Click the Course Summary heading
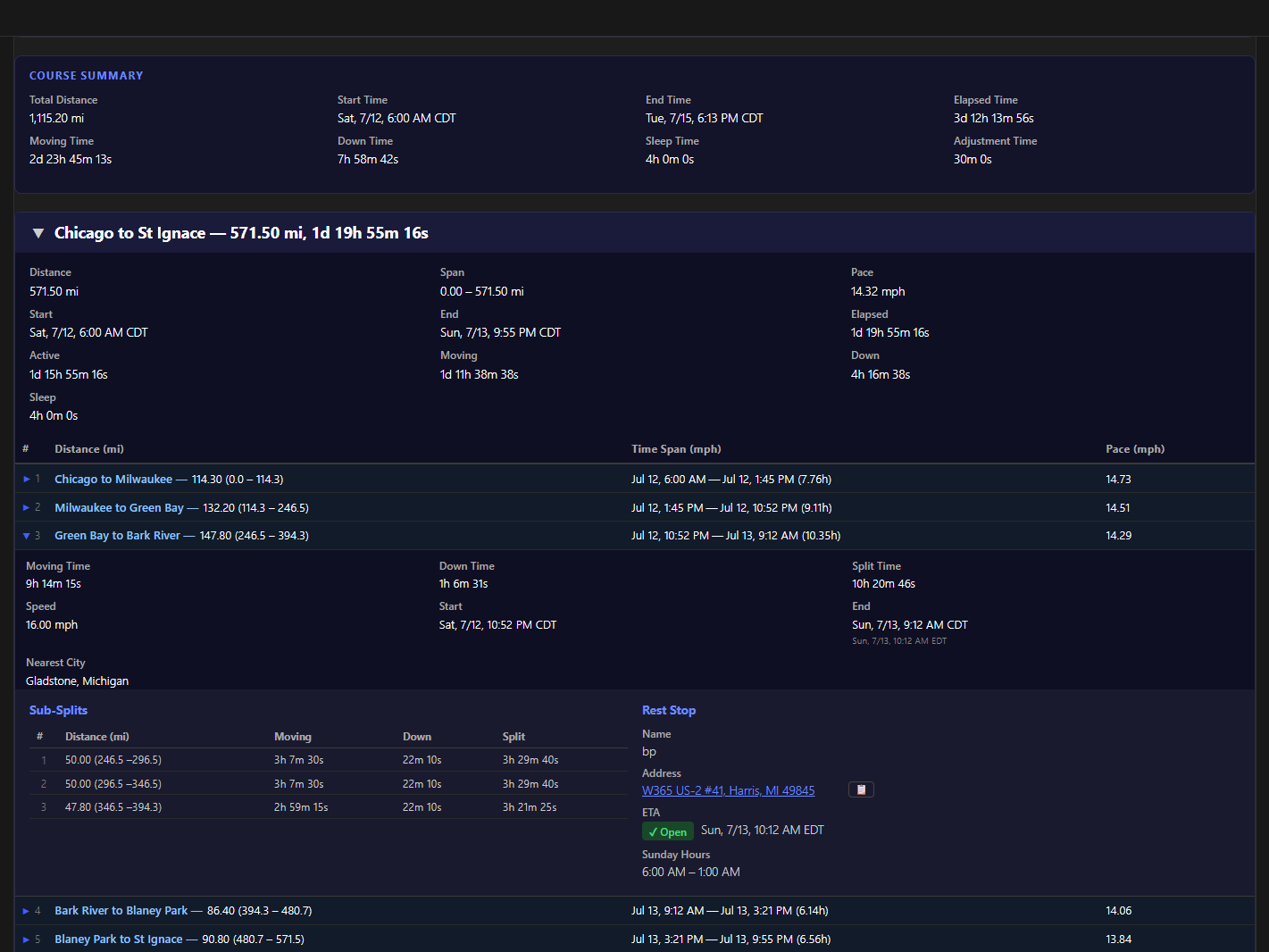The image size is (1269, 952). (86, 76)
